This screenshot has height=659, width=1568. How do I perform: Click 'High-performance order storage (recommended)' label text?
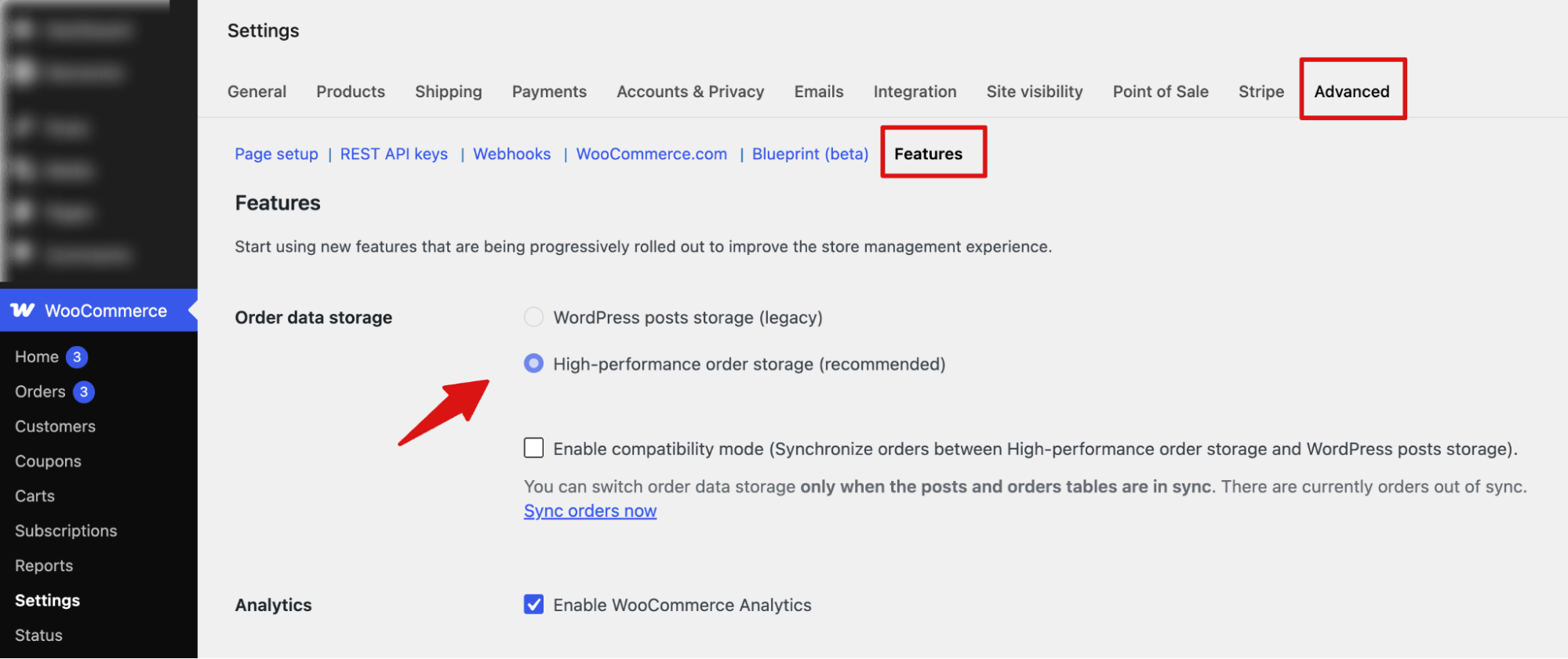(x=749, y=364)
